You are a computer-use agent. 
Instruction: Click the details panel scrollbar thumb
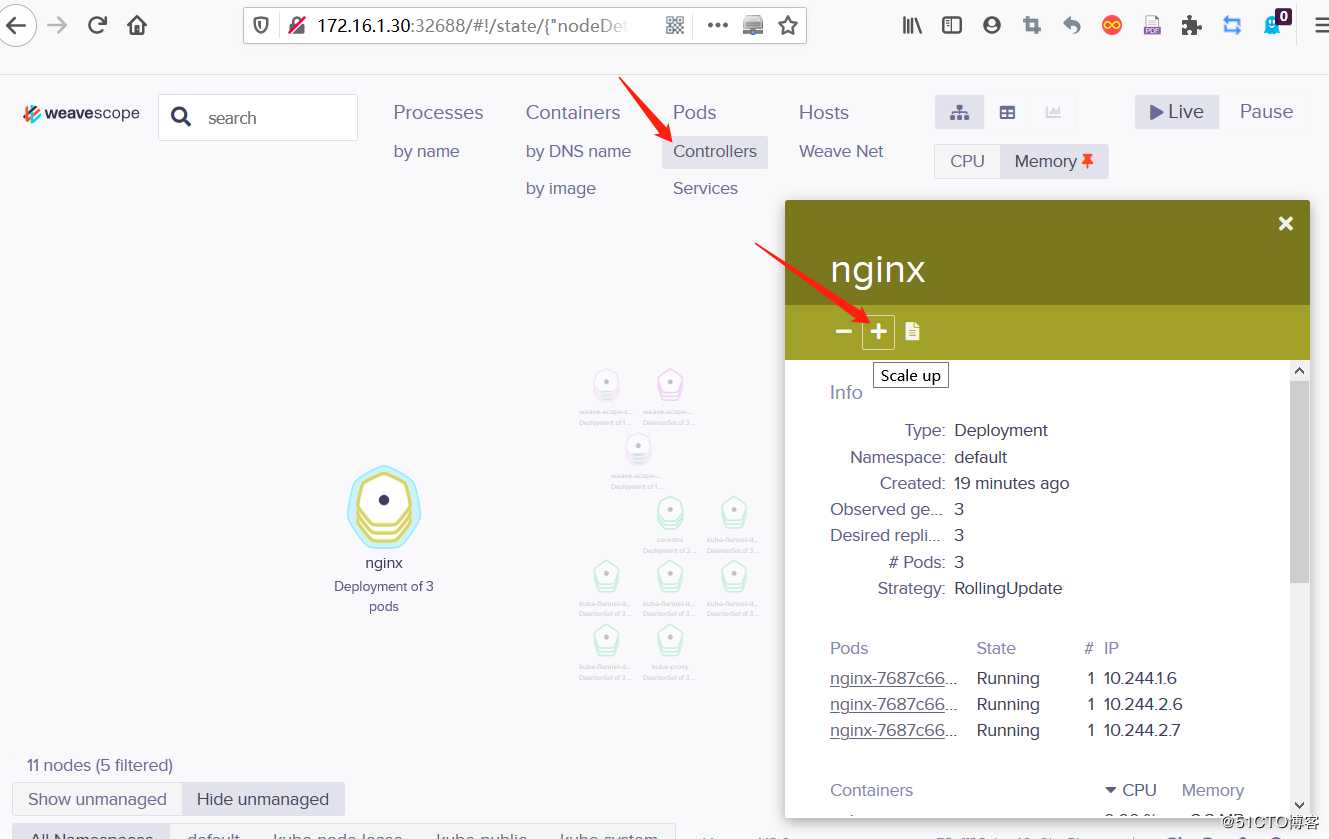pyautogui.click(x=1299, y=482)
